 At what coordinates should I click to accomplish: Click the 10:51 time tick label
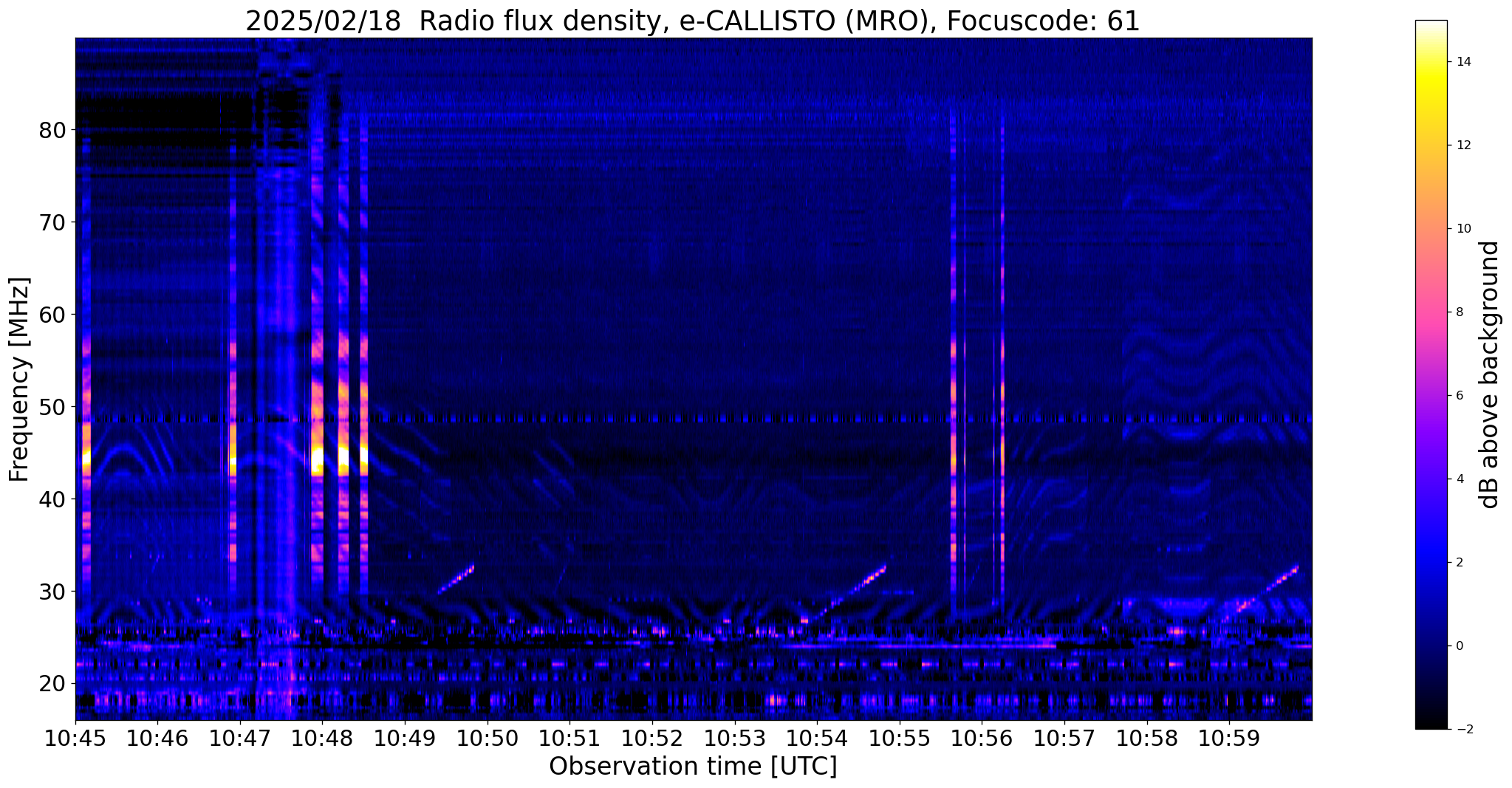pos(569,739)
